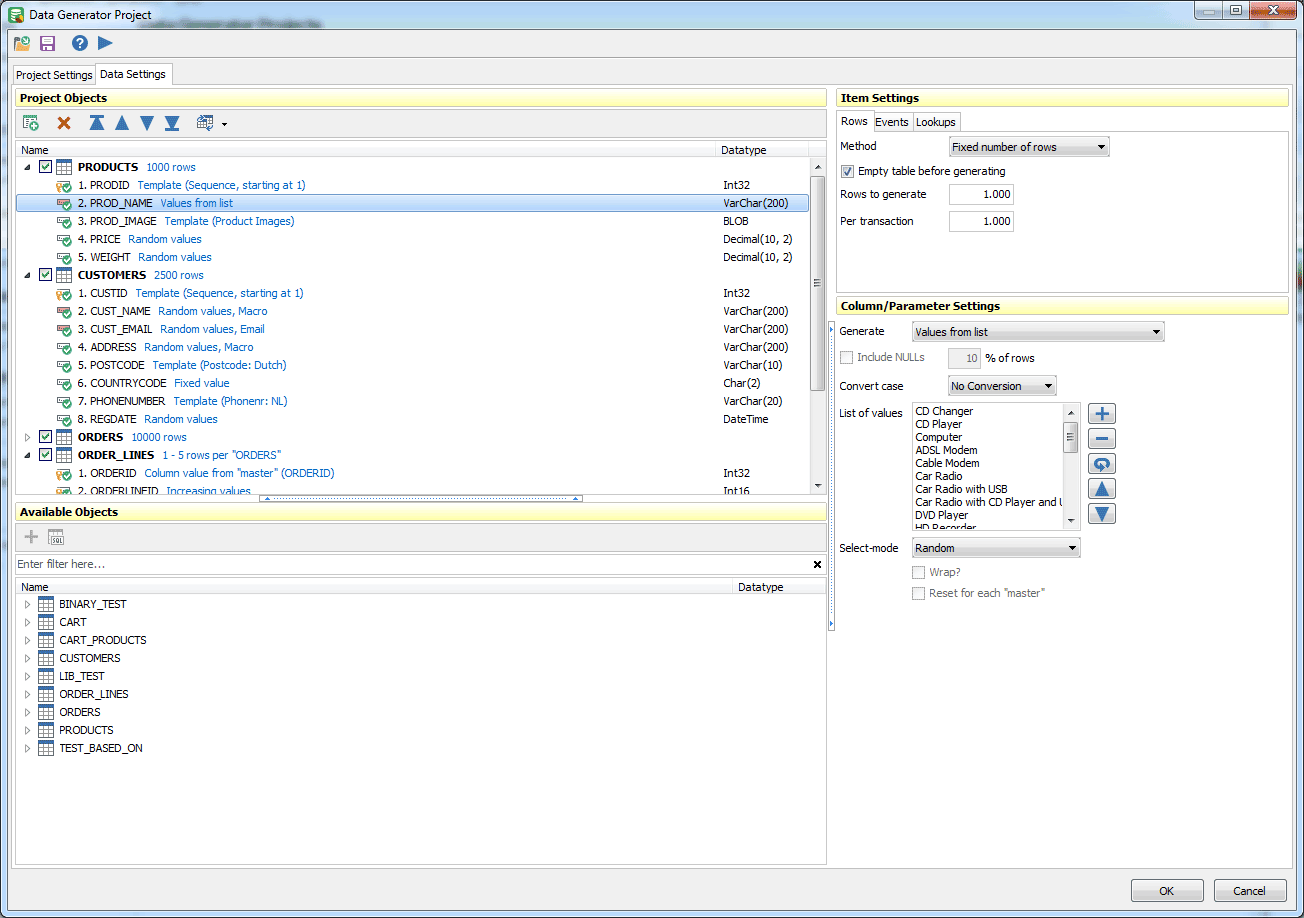Run the data generator with play icon
The image size is (1304, 918).
point(105,43)
